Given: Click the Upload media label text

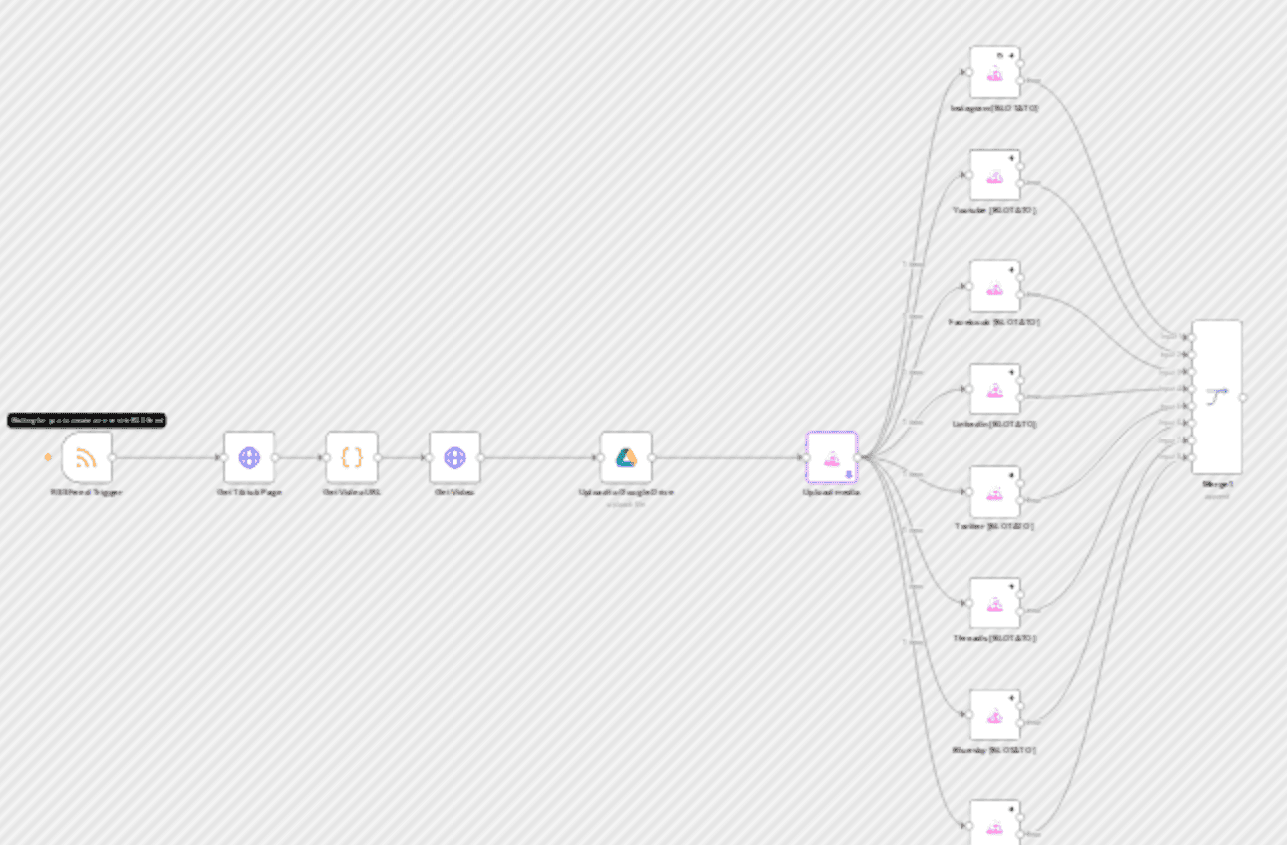Looking at the screenshot, I should point(832,492).
